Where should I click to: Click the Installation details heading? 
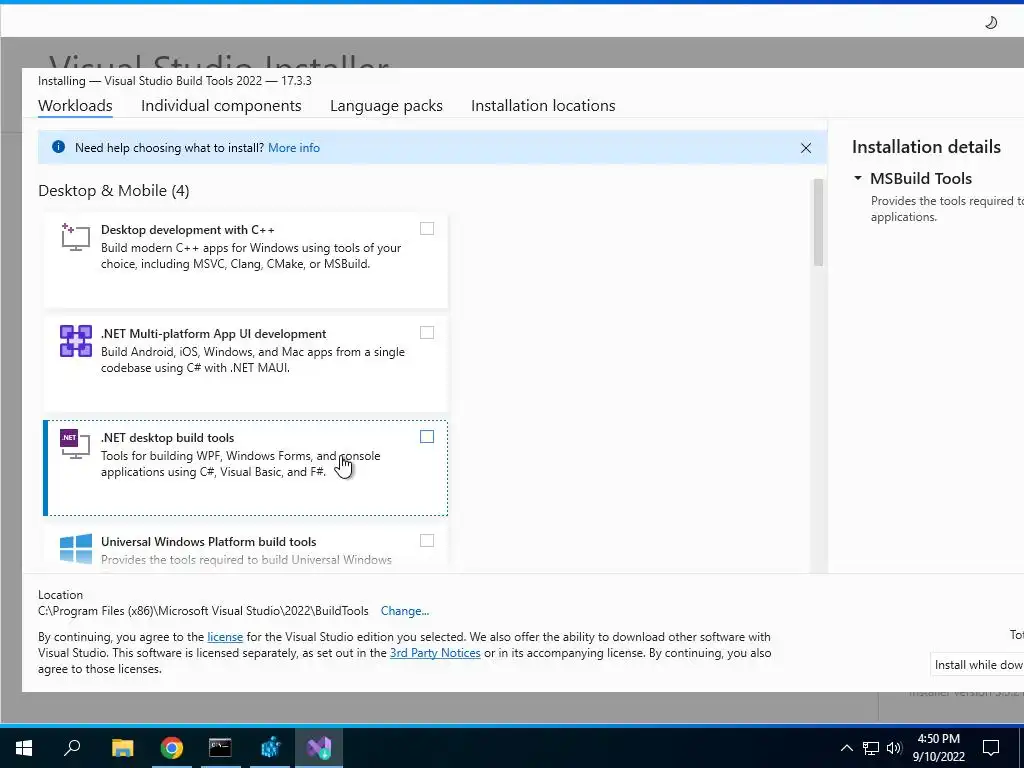(926, 147)
